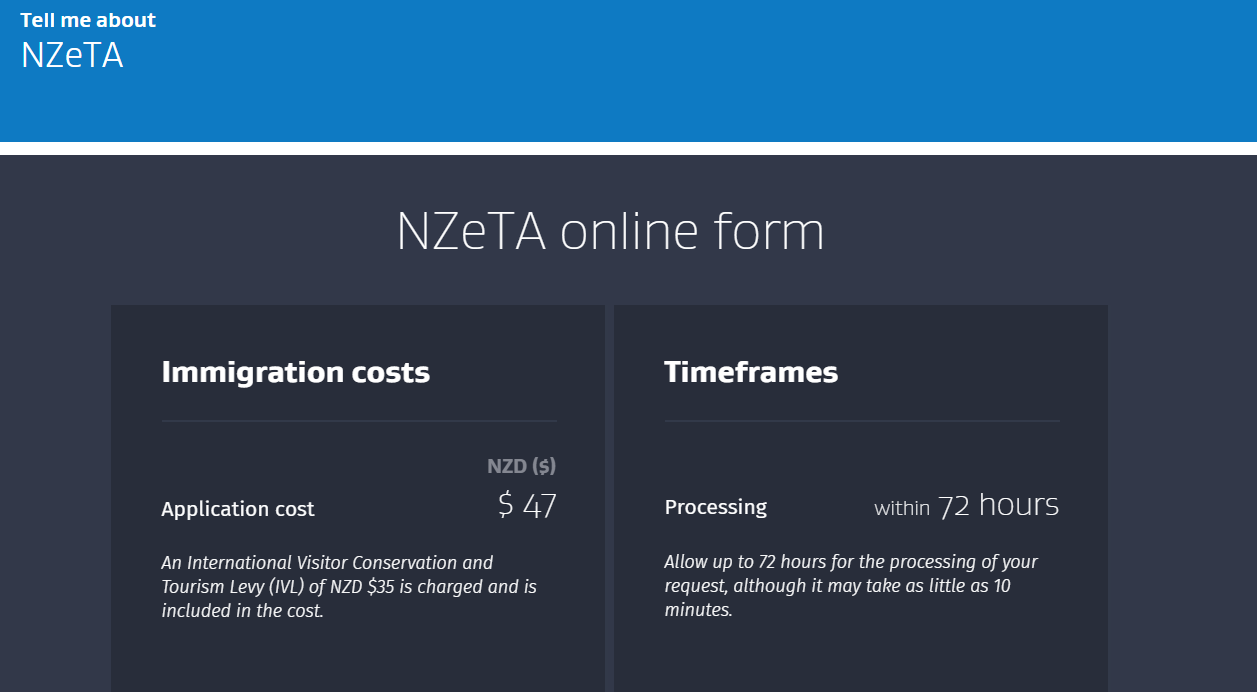This screenshot has height=692, width=1257.
Task: Click the "NZD ($)" currency label
Action: tap(521, 466)
